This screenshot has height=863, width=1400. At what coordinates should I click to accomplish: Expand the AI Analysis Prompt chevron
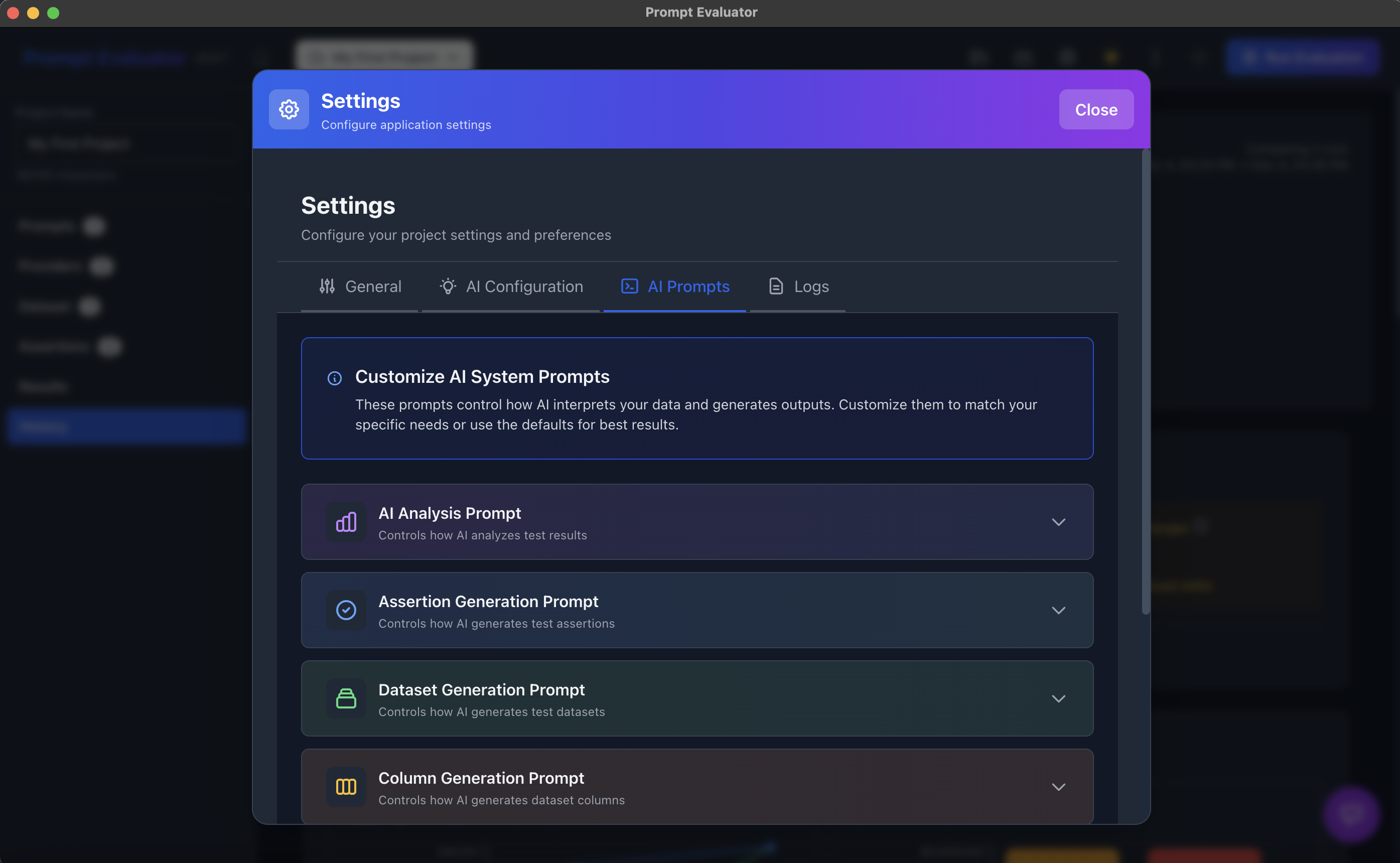click(x=1058, y=522)
